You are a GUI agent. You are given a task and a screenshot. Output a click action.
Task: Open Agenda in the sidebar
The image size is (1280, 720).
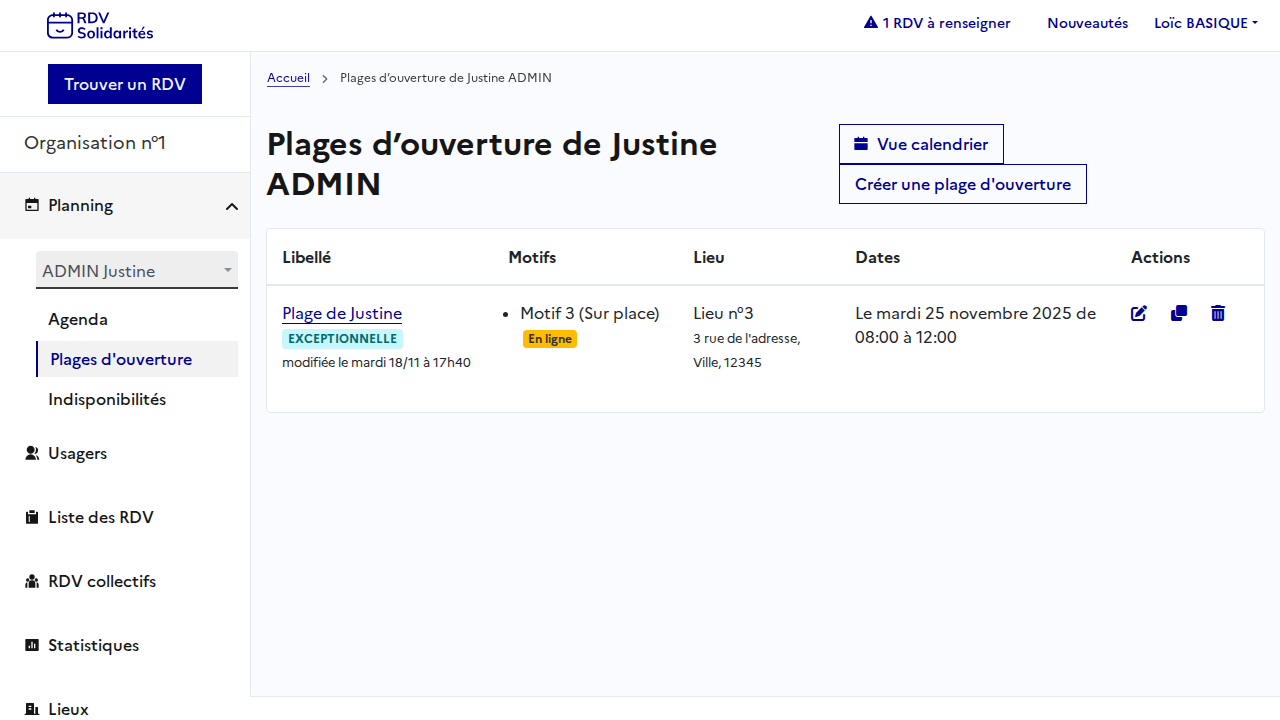click(78, 319)
